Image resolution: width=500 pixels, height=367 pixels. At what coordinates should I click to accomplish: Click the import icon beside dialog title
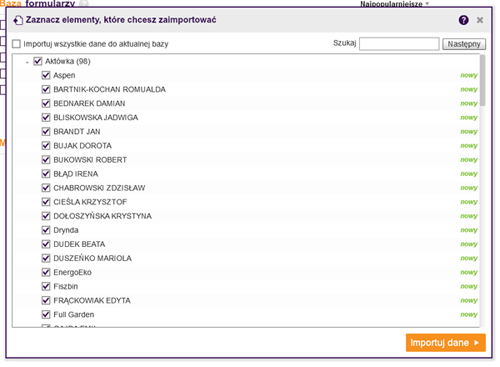[x=18, y=20]
